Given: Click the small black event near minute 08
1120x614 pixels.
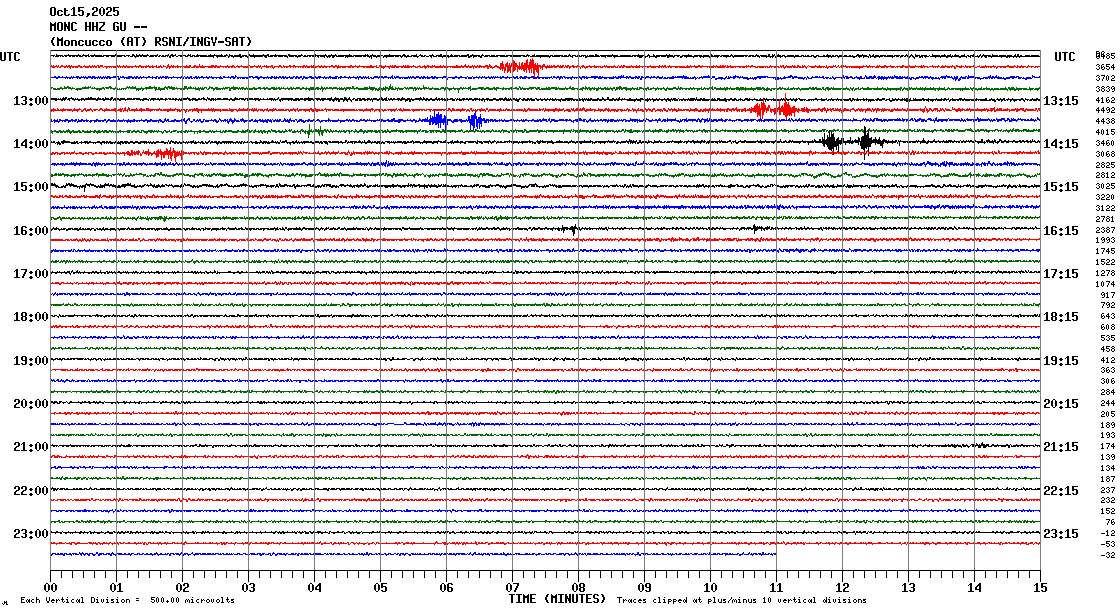Looking at the screenshot, I should pos(571,229).
